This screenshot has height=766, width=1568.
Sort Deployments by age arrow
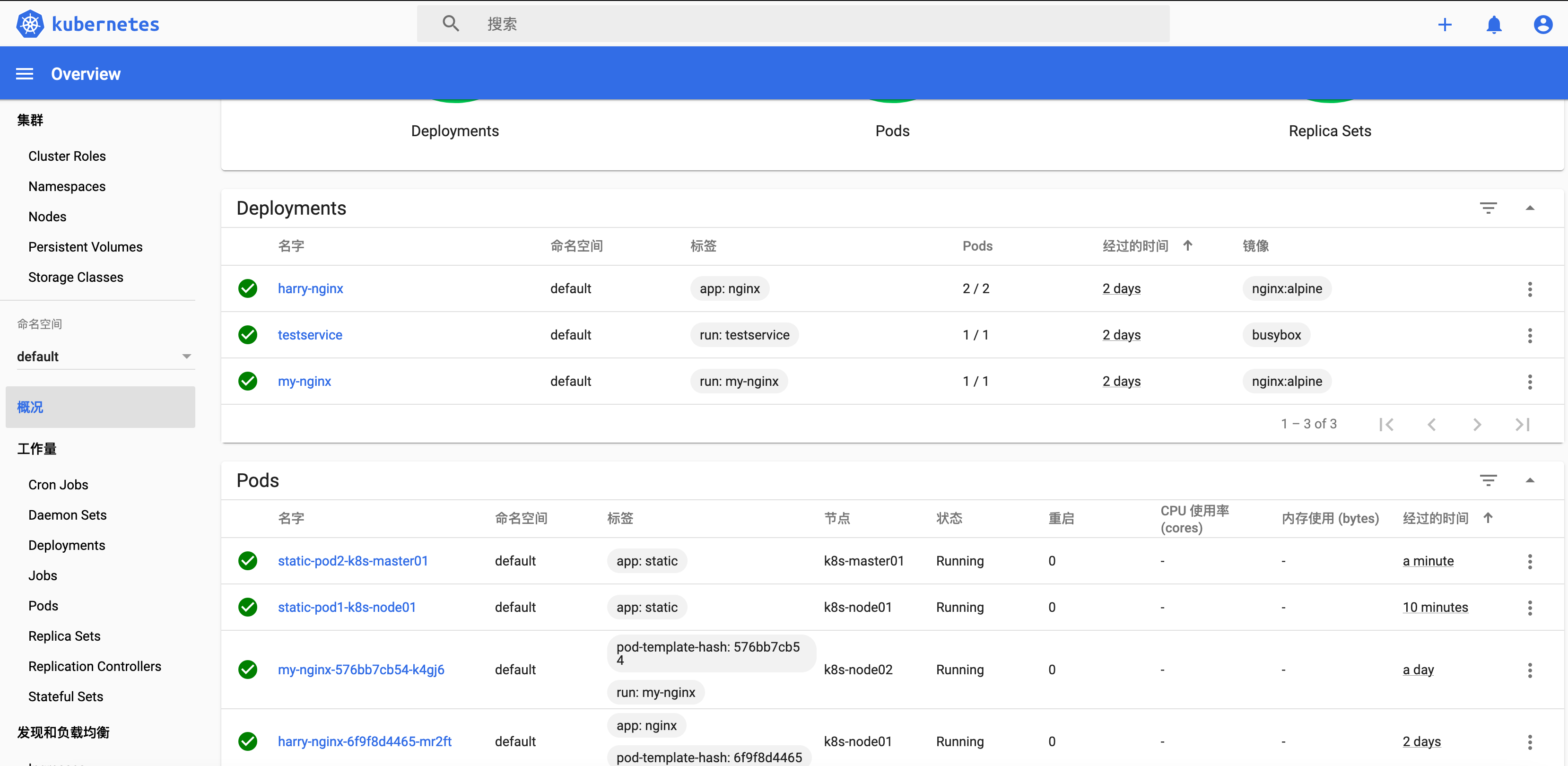[x=1187, y=245]
